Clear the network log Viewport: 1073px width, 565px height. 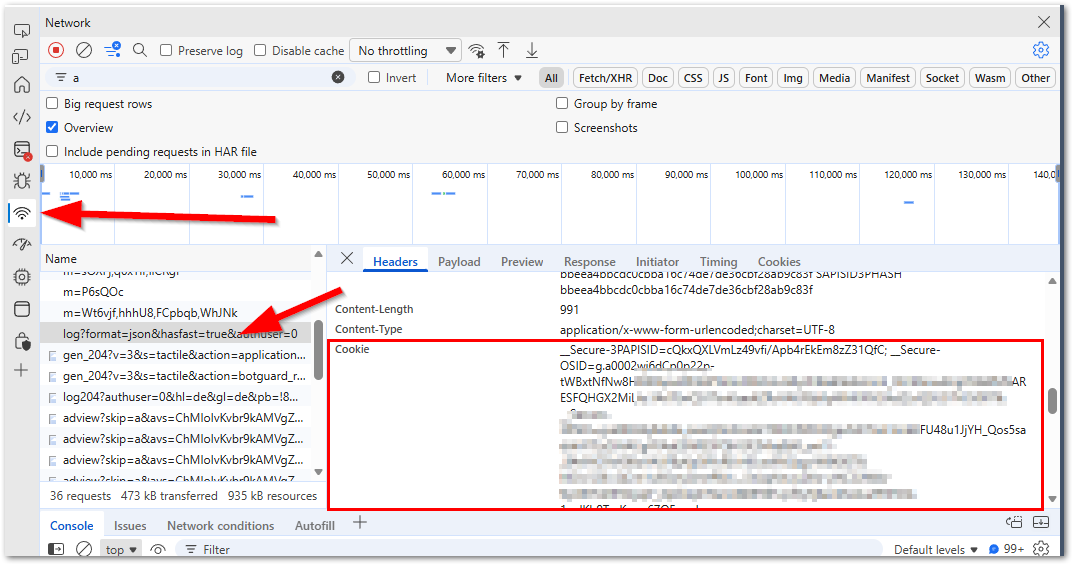point(83,50)
